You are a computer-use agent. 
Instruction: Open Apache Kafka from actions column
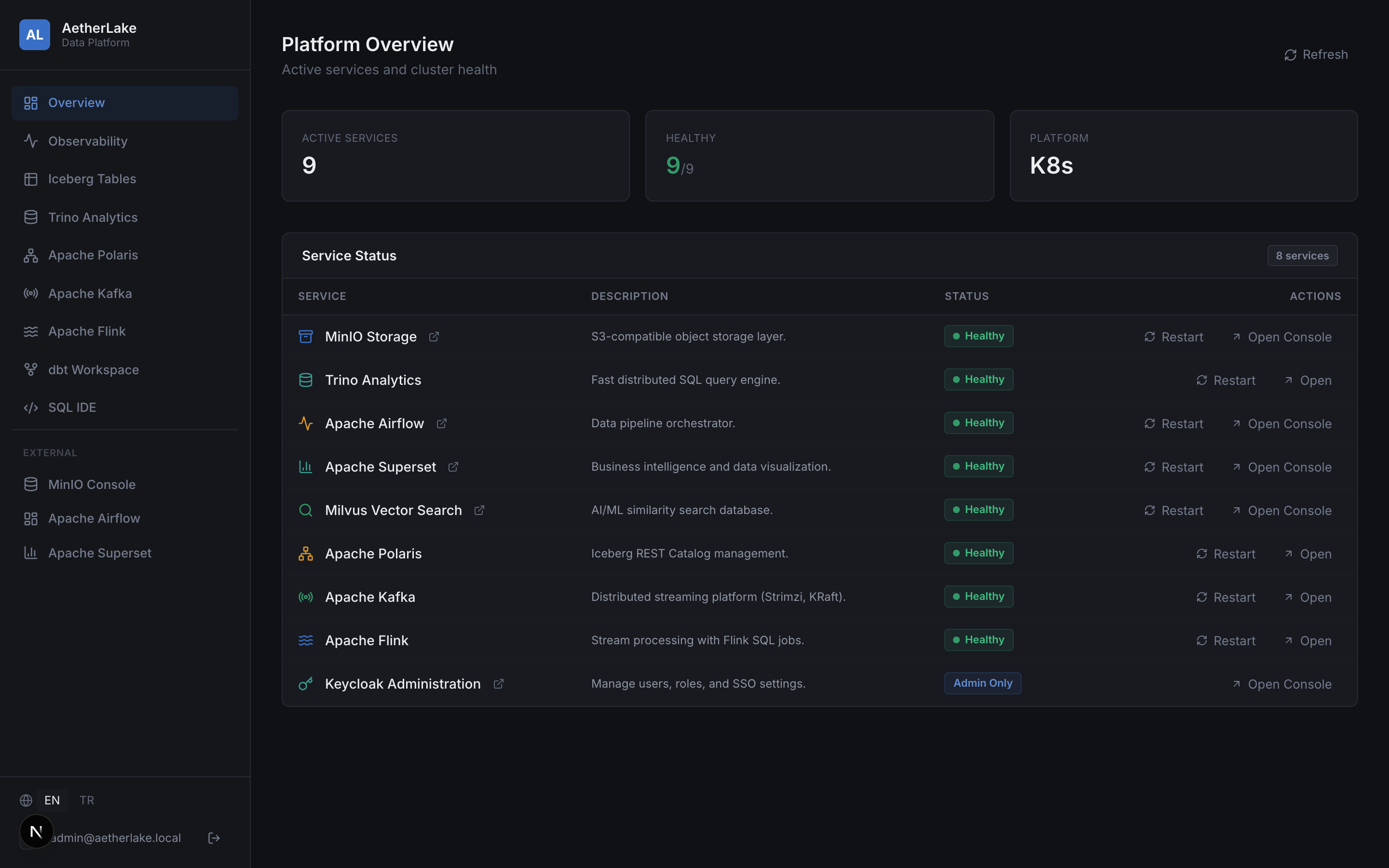pyautogui.click(x=1307, y=597)
